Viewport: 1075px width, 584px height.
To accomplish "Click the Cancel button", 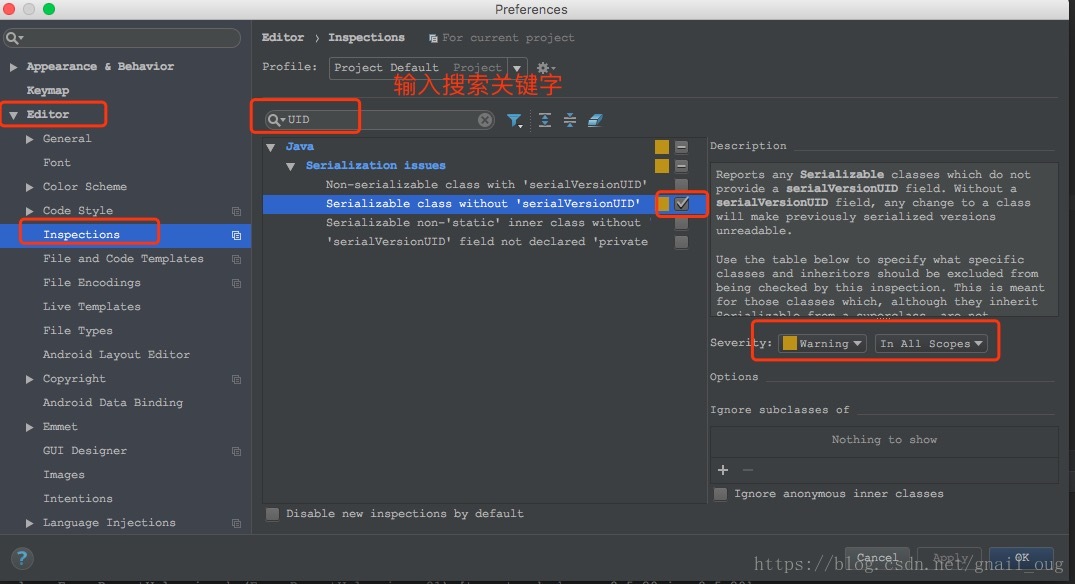I will click(877, 558).
